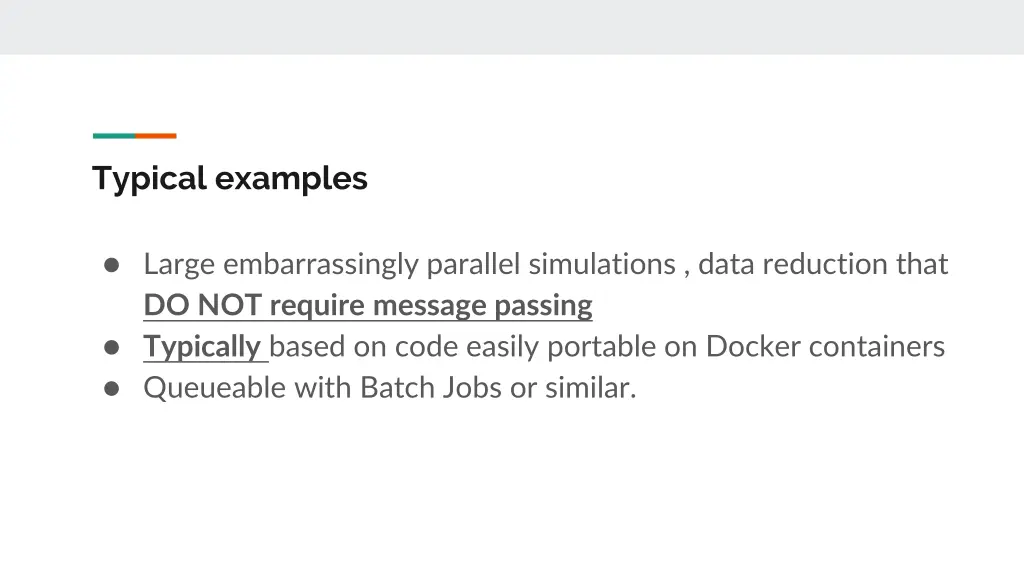Select the teal accent line segment
Image resolution: width=1024 pixels, height=576 pixels.
pos(114,136)
